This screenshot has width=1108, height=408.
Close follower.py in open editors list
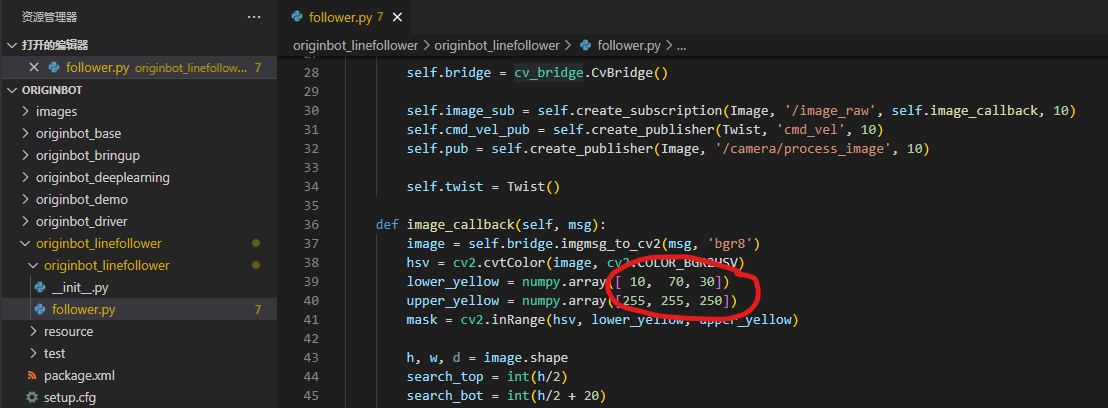(34, 67)
